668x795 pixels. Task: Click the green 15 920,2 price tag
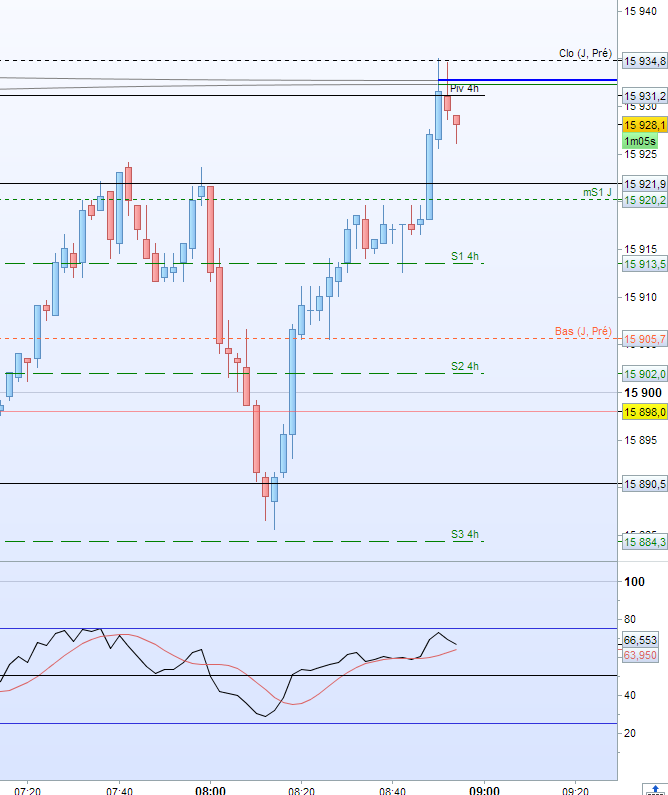645,200
